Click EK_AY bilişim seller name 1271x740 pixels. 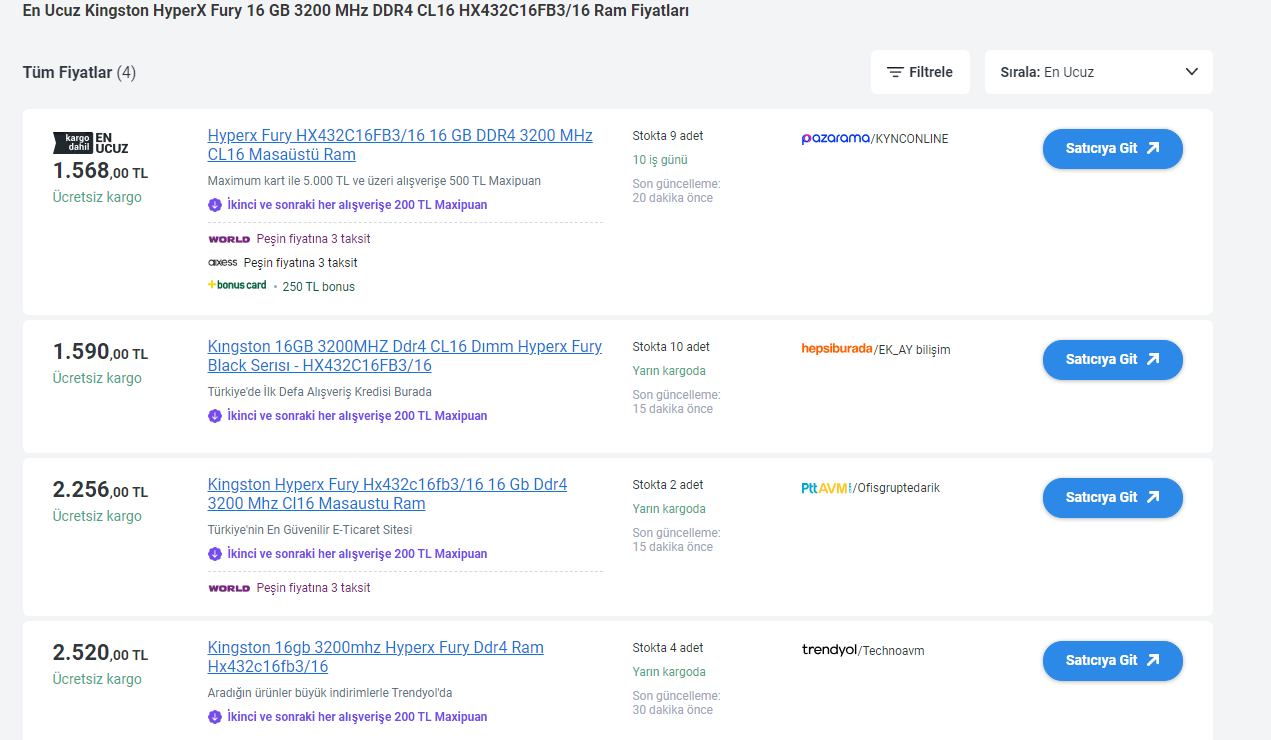914,350
